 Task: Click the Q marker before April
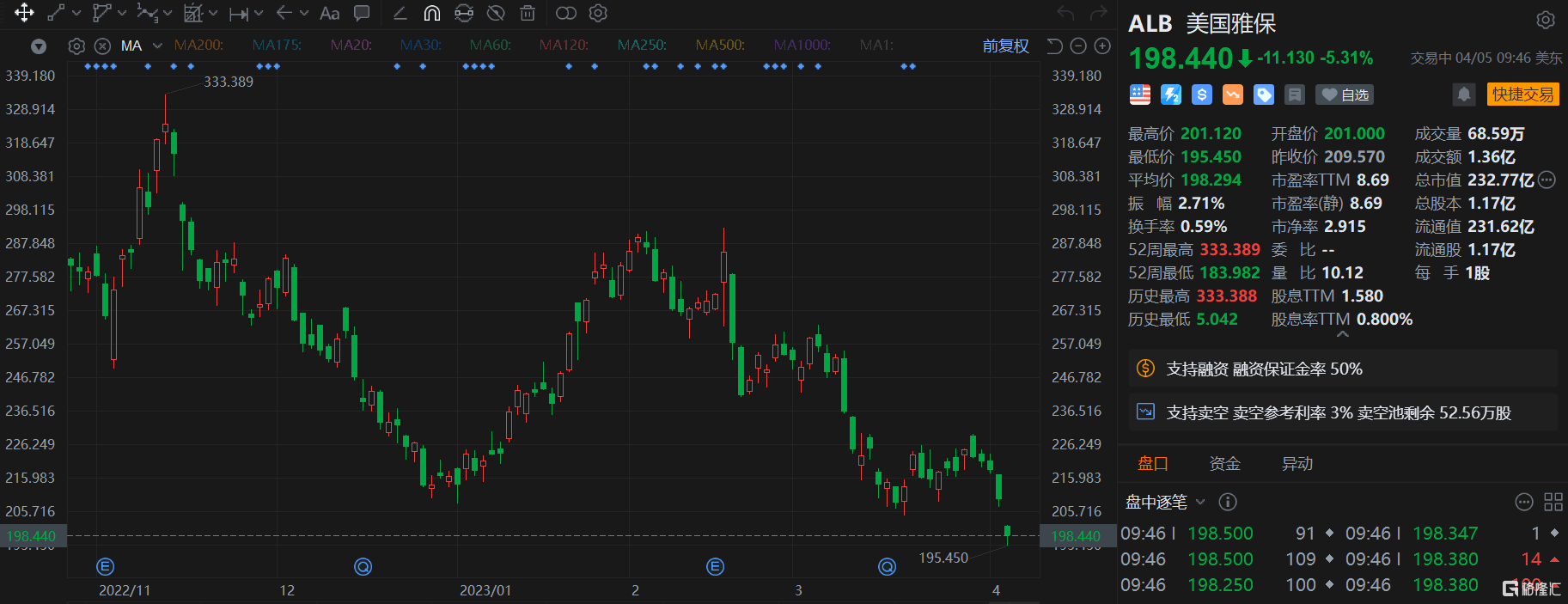888,566
